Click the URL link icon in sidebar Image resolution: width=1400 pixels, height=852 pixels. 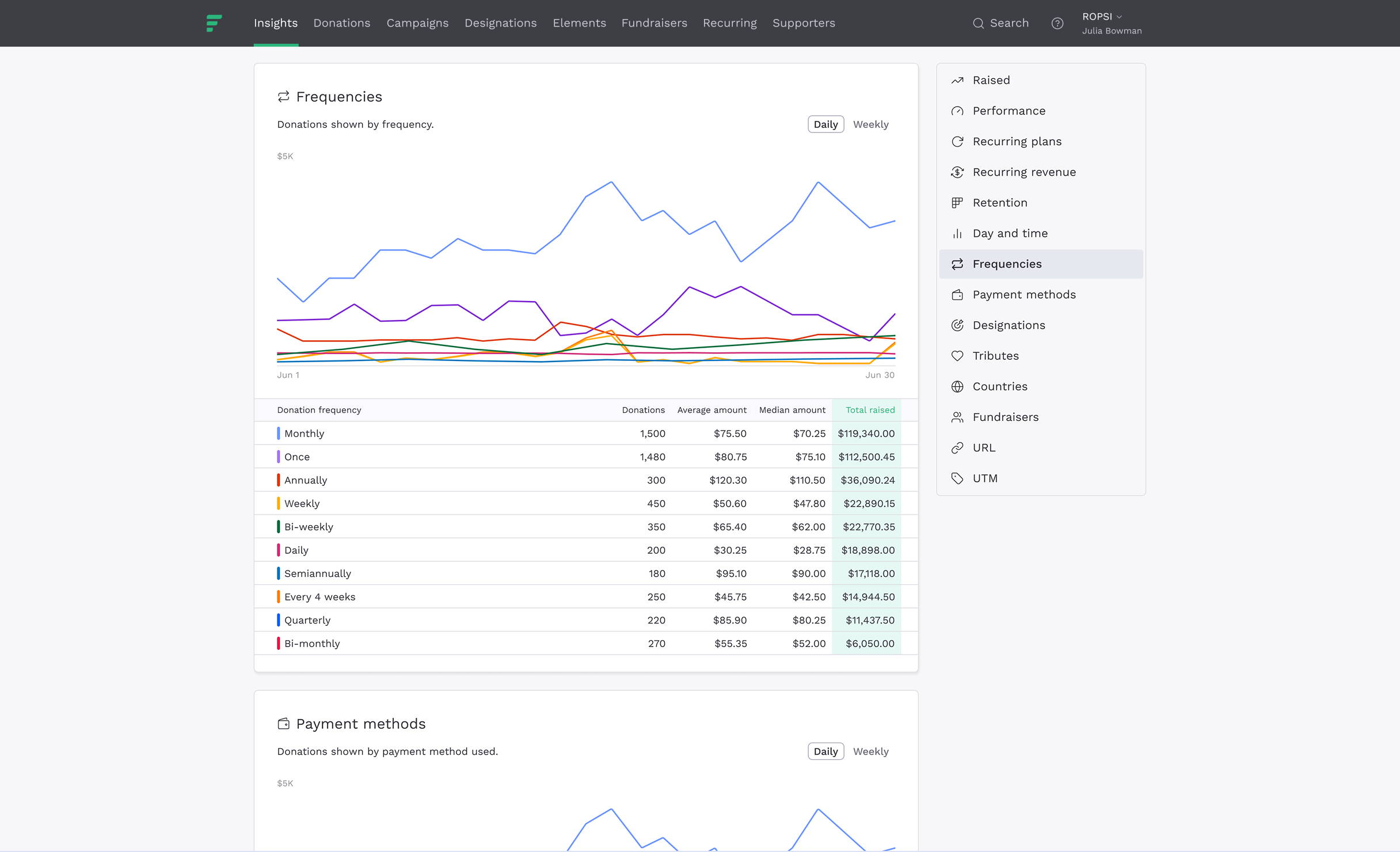click(x=957, y=448)
